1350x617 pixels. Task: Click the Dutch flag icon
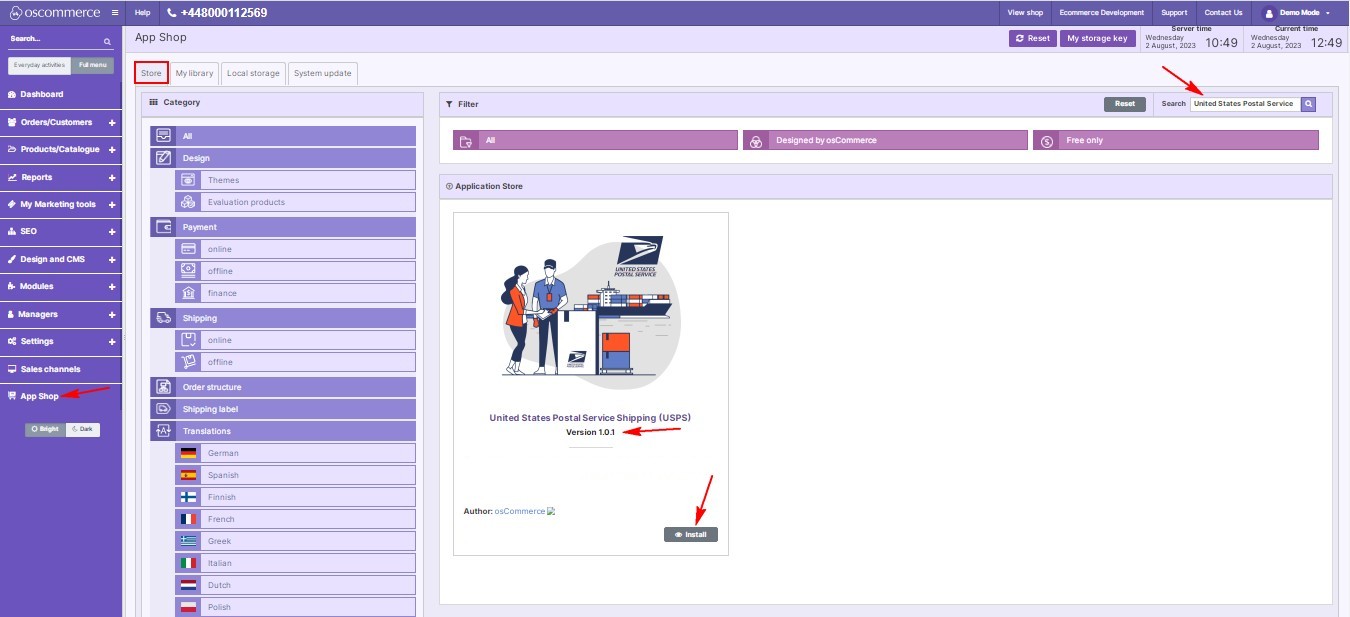tap(188, 585)
